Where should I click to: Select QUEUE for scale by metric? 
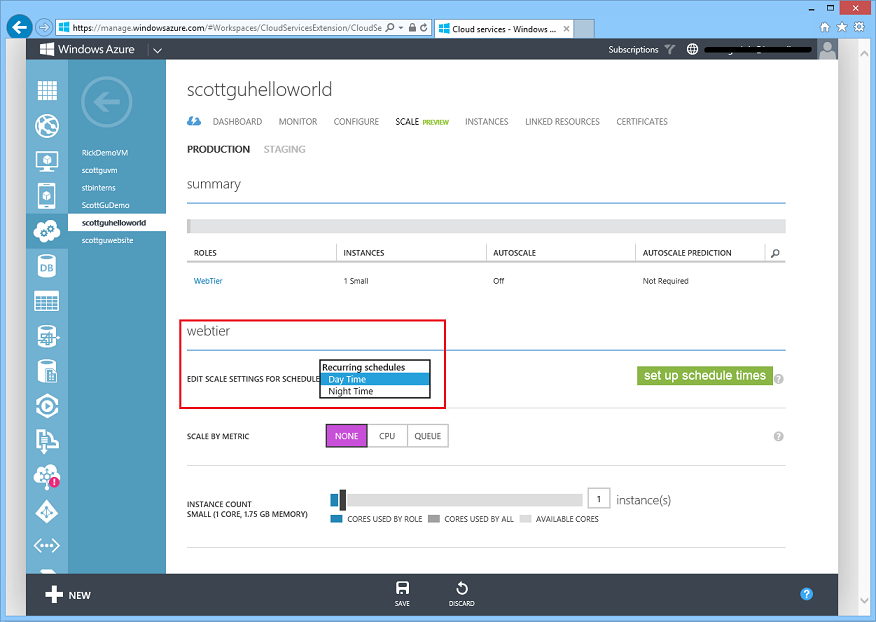pos(428,436)
